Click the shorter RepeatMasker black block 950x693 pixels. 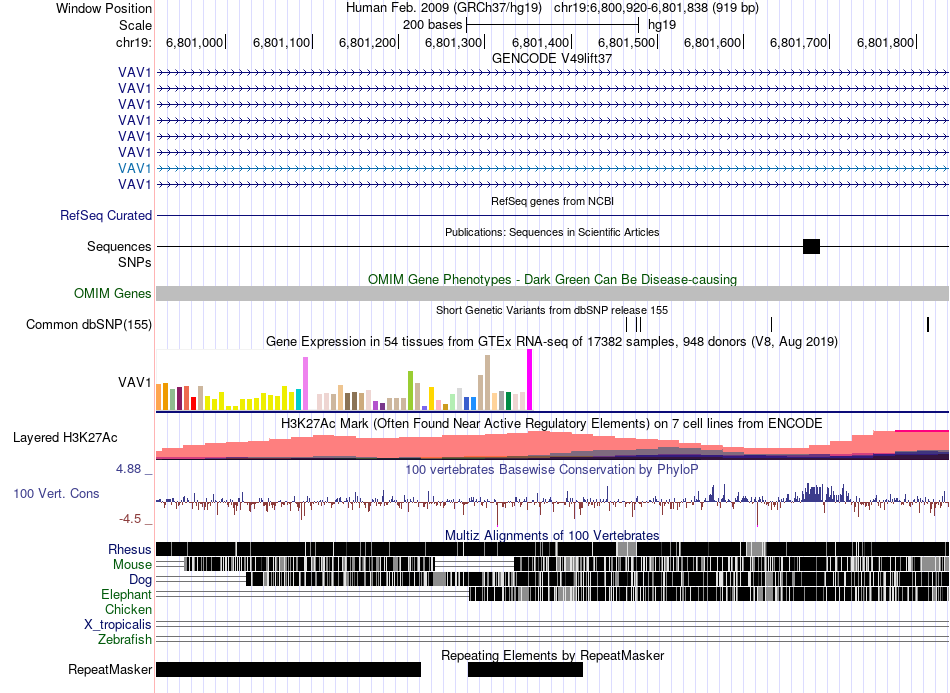[525, 669]
